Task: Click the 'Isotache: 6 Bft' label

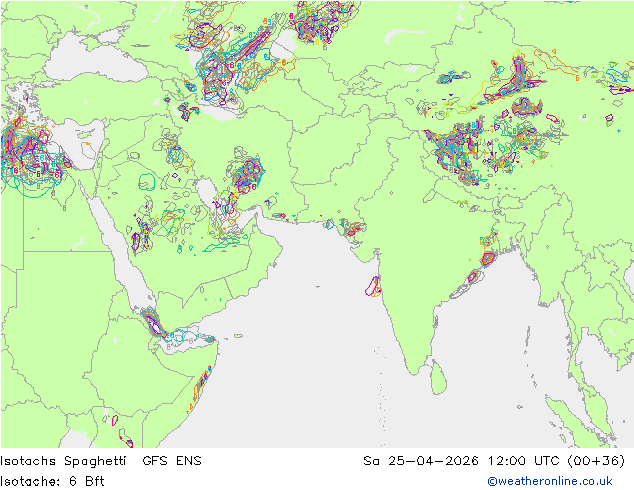Action: pyautogui.click(x=52, y=481)
